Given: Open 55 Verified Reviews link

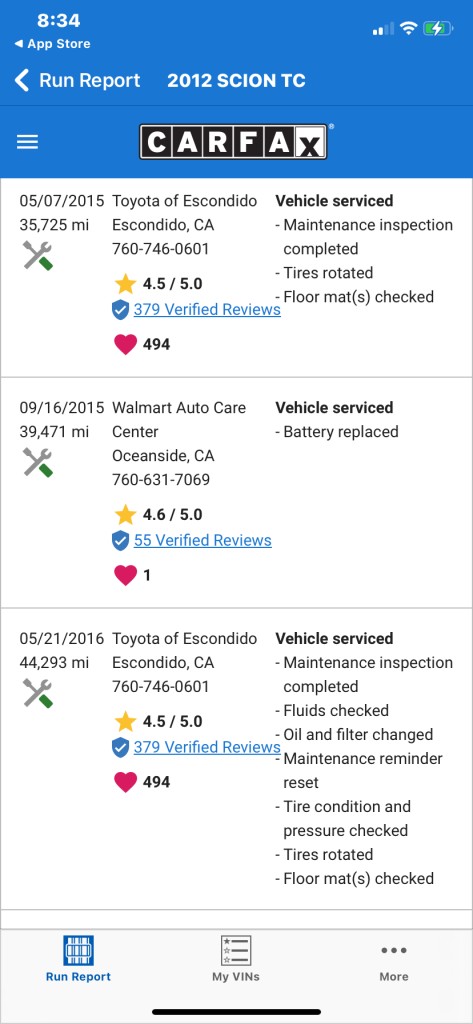Looking at the screenshot, I should (203, 541).
